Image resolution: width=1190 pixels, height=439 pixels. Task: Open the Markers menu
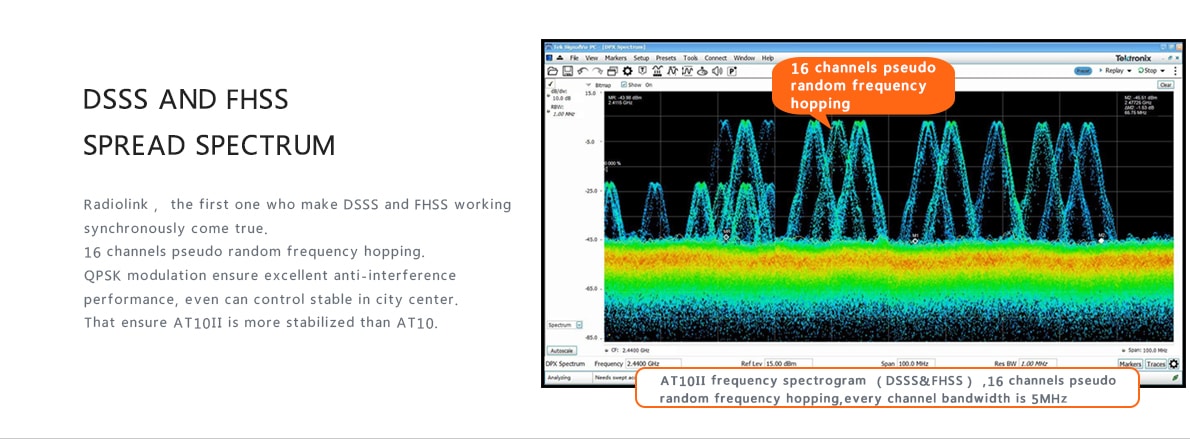pyautogui.click(x=616, y=58)
